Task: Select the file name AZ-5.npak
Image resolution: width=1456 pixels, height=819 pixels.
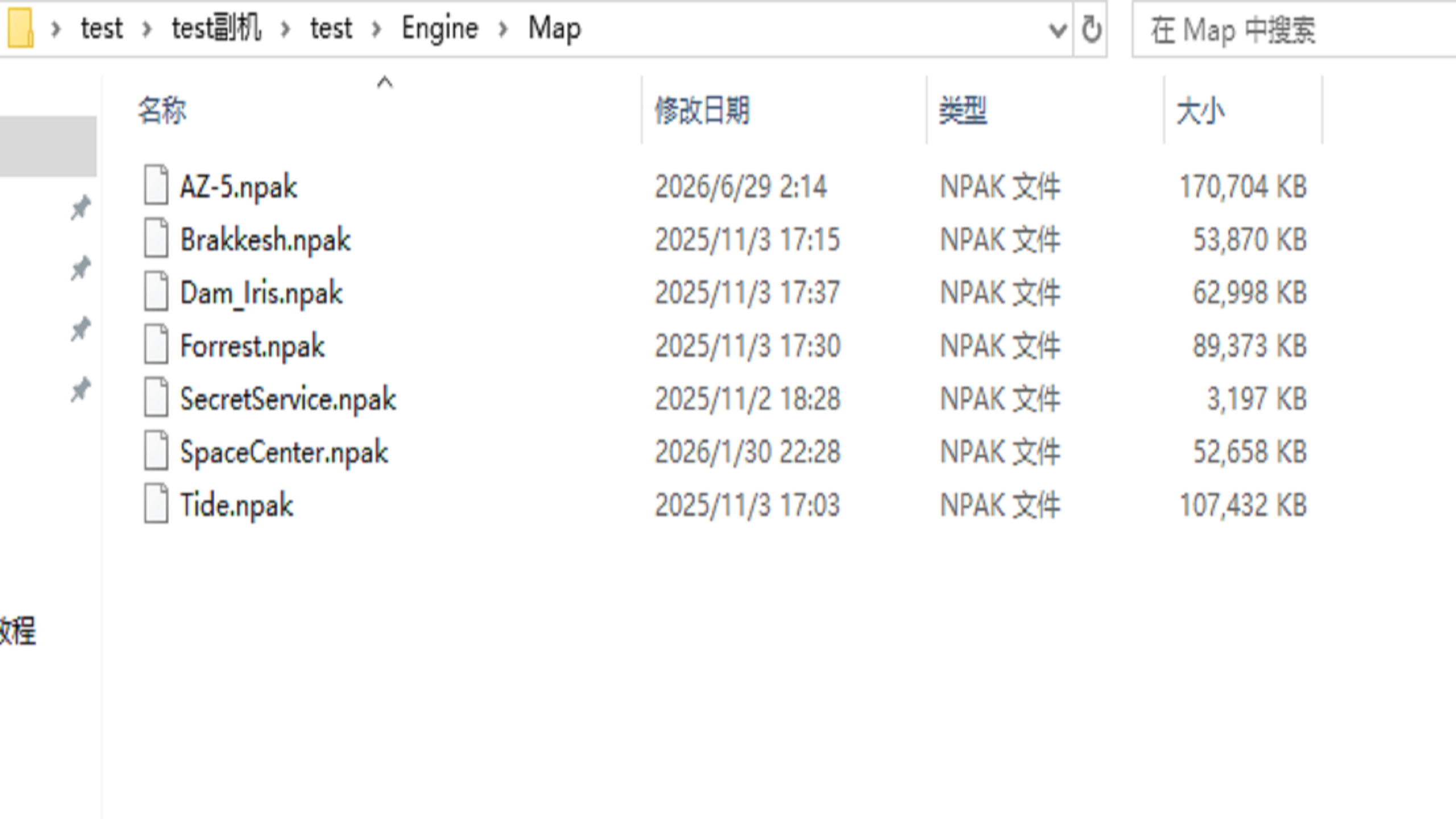Action: (x=238, y=187)
